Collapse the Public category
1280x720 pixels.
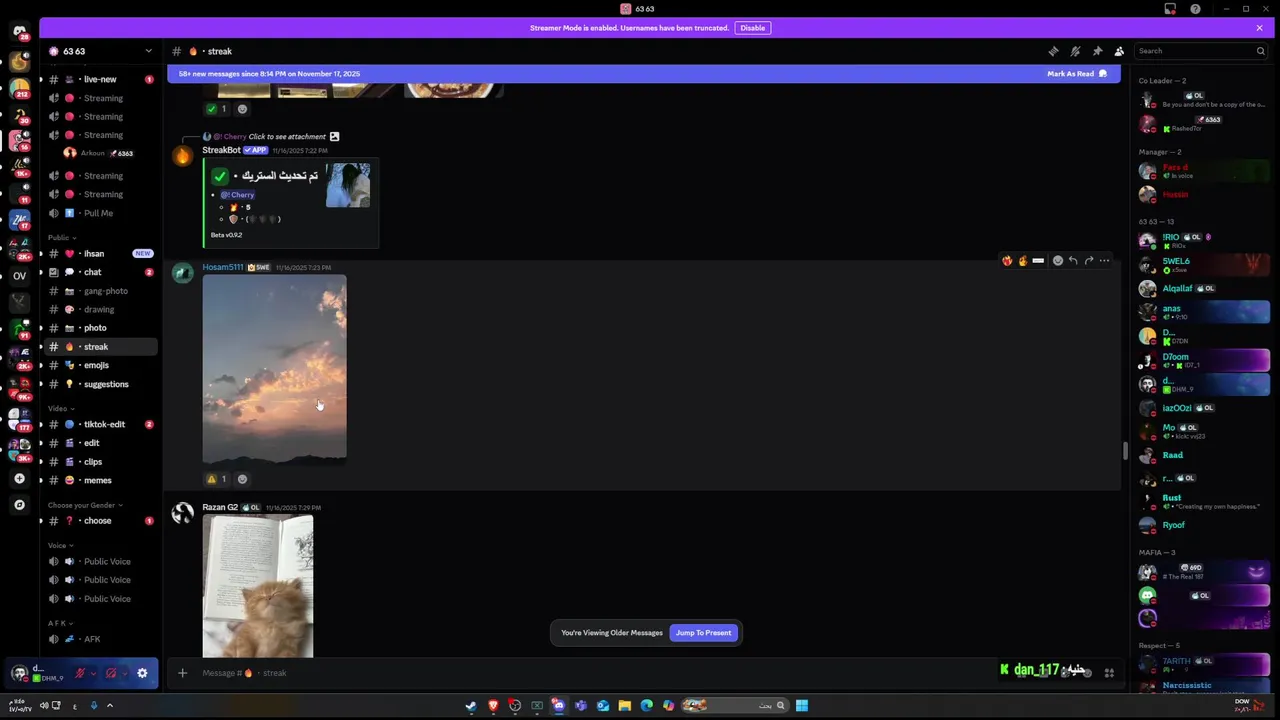[x=61, y=237]
